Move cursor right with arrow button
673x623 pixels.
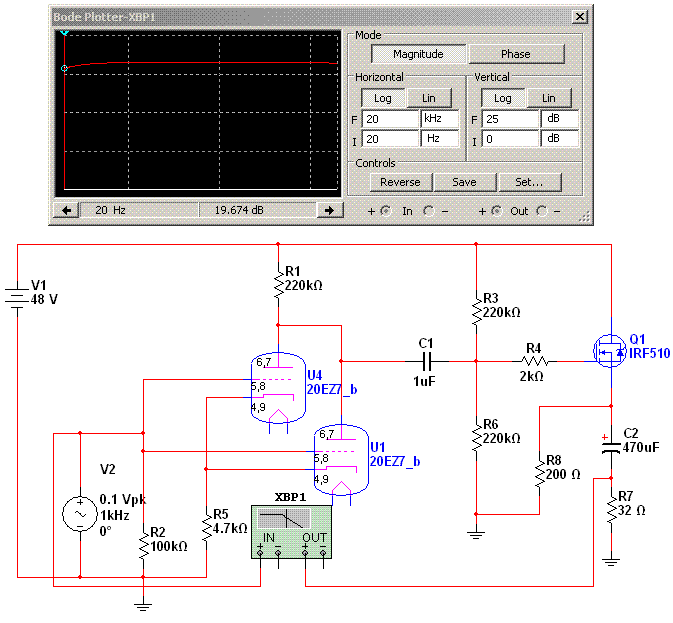pyautogui.click(x=330, y=210)
